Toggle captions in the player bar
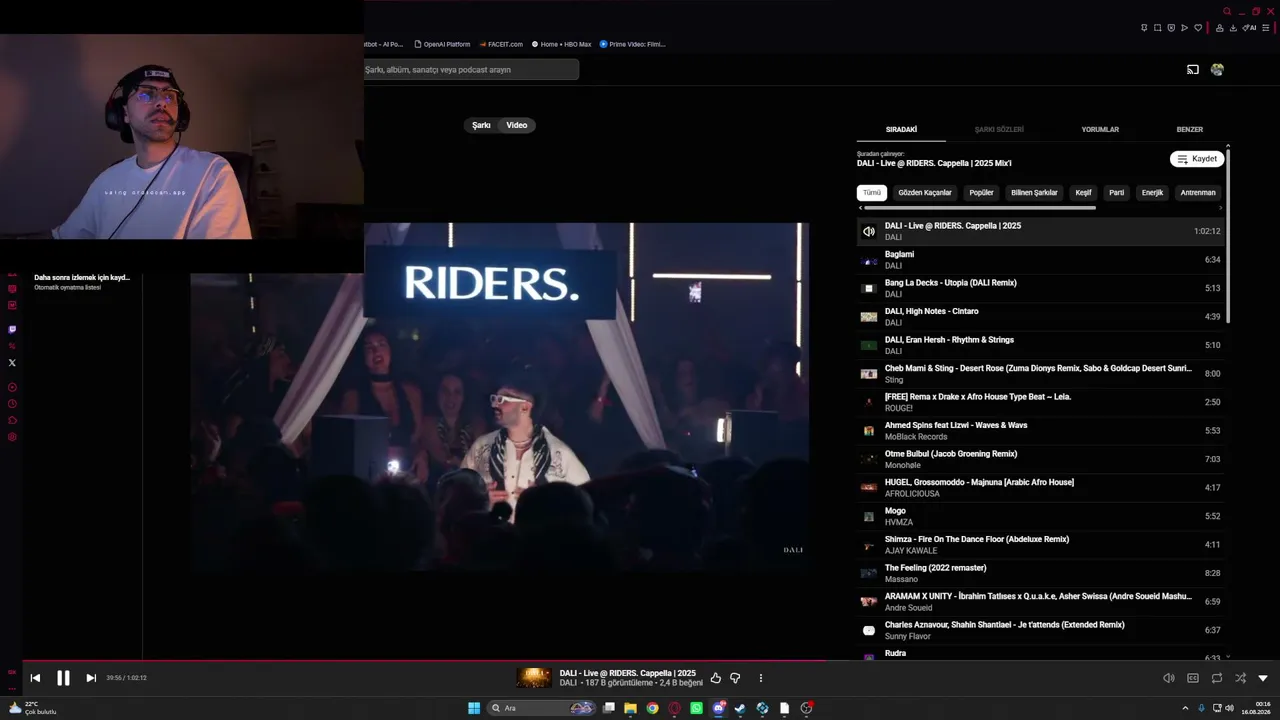1280x720 pixels. tap(1193, 678)
